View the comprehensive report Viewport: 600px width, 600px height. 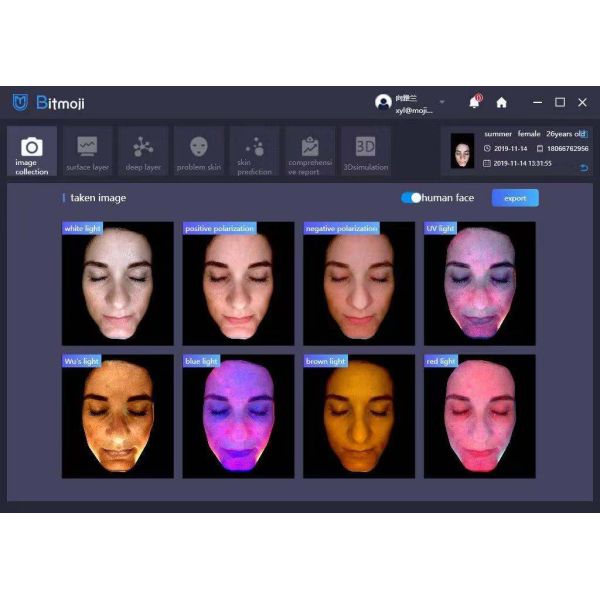(310, 152)
